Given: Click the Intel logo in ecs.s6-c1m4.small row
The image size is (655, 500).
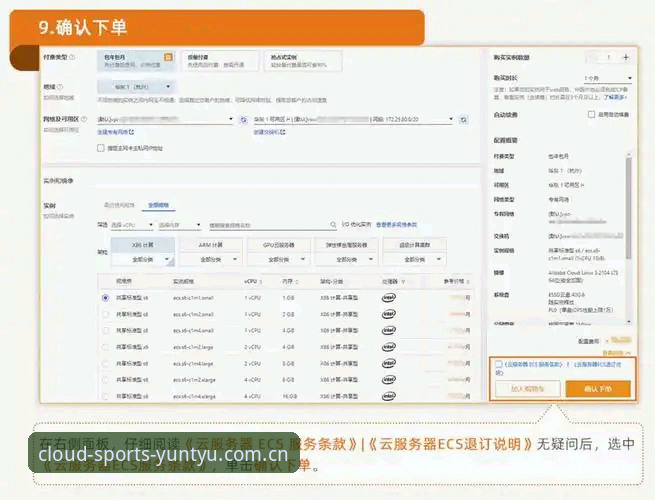Looking at the screenshot, I should [x=388, y=330].
